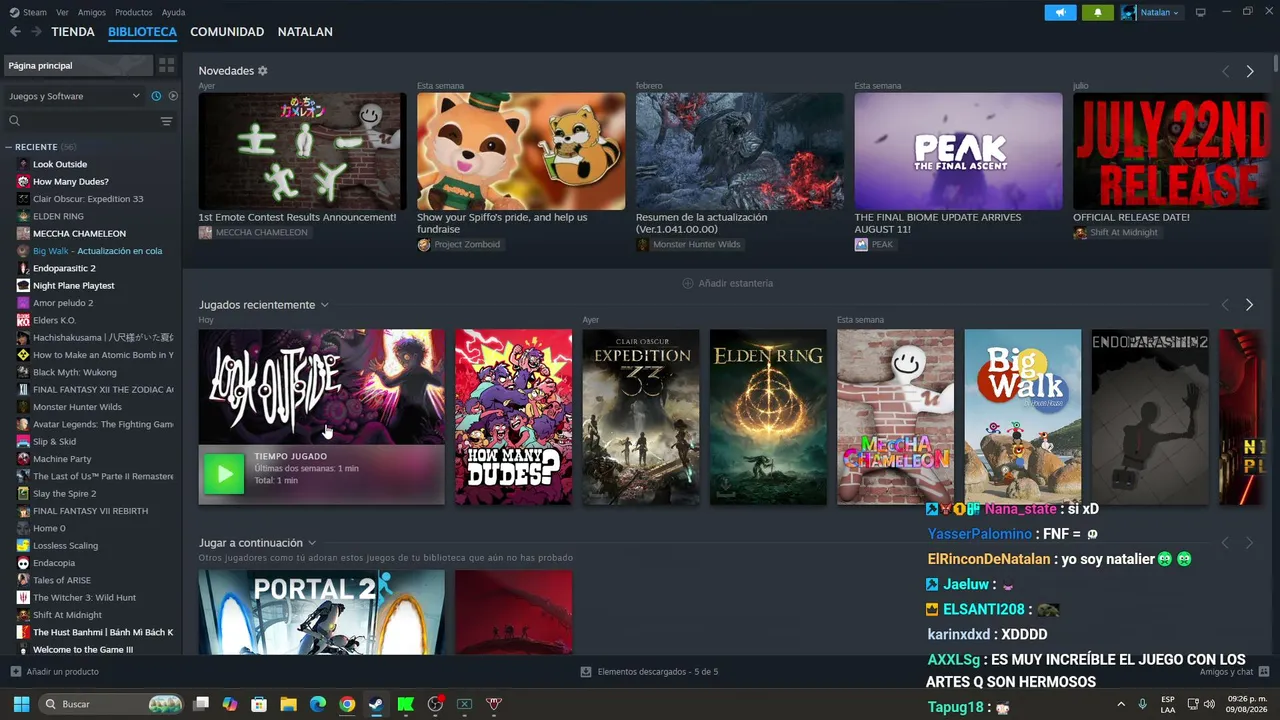Open the announcements megaphone button
This screenshot has height=720, width=1280.
pyautogui.click(x=1060, y=13)
